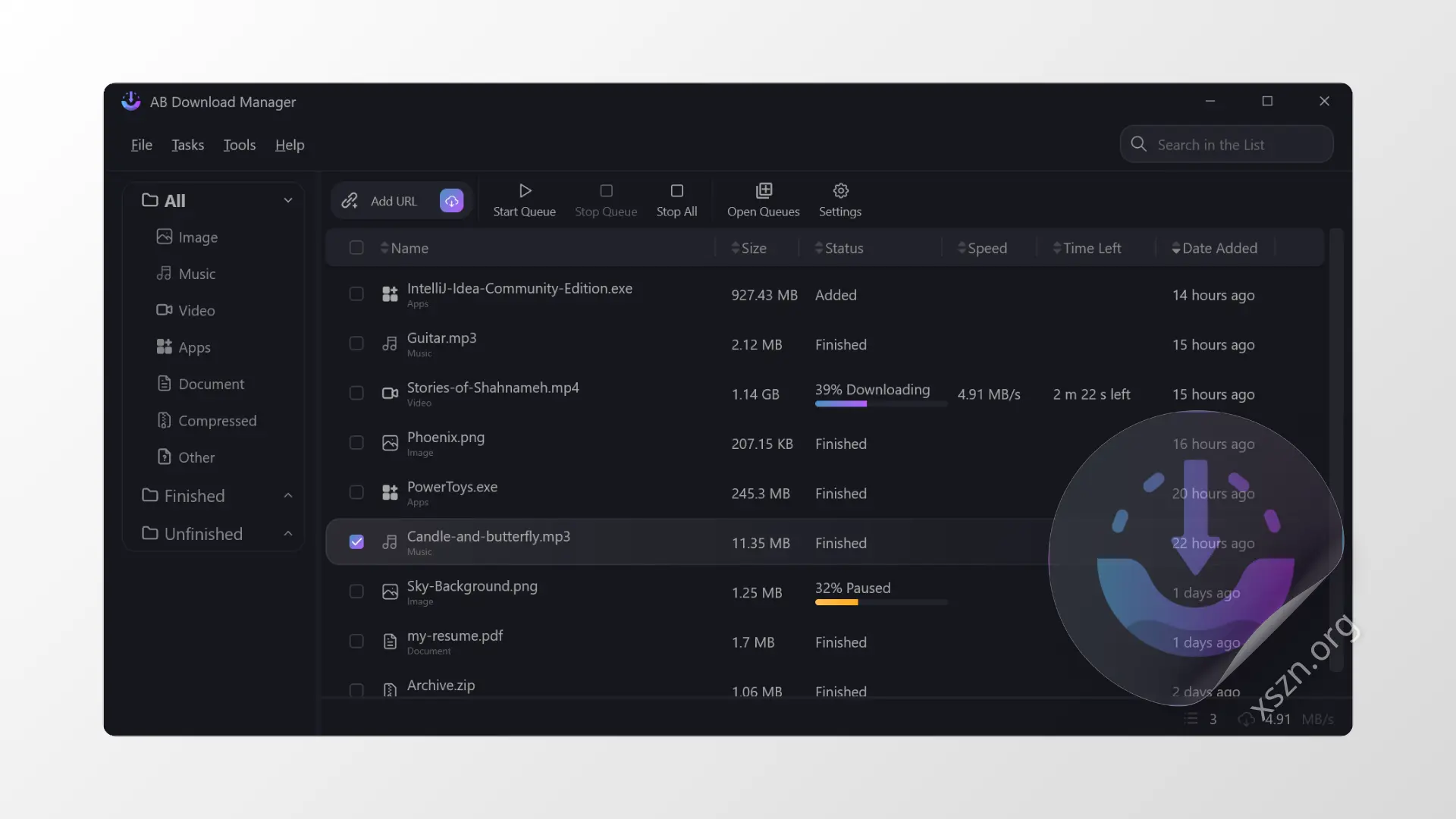The width and height of the screenshot is (1456, 819).
Task: Open Settings gear in toolbar
Action: pyautogui.click(x=840, y=190)
